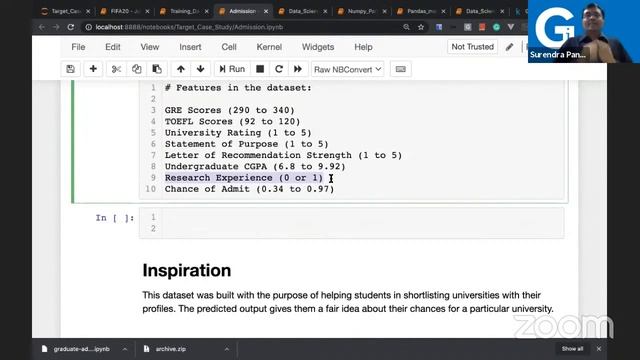Open the browser zoom magnifier icon

406,27
